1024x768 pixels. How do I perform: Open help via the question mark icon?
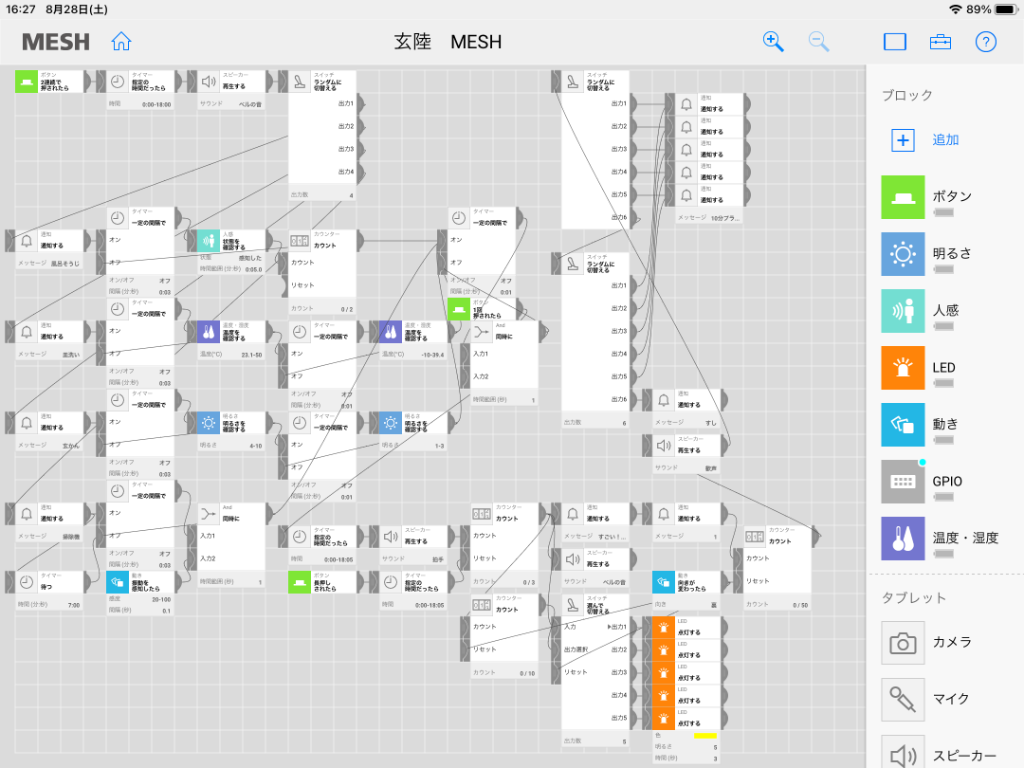coord(985,42)
